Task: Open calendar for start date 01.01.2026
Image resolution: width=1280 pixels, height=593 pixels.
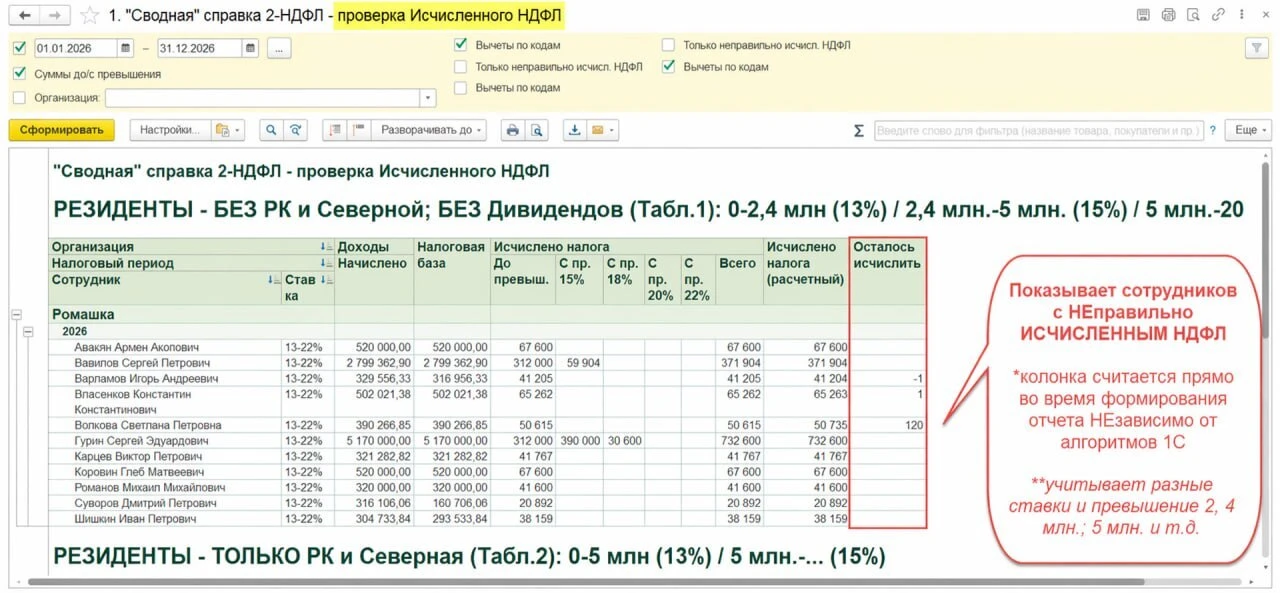Action: [x=125, y=48]
